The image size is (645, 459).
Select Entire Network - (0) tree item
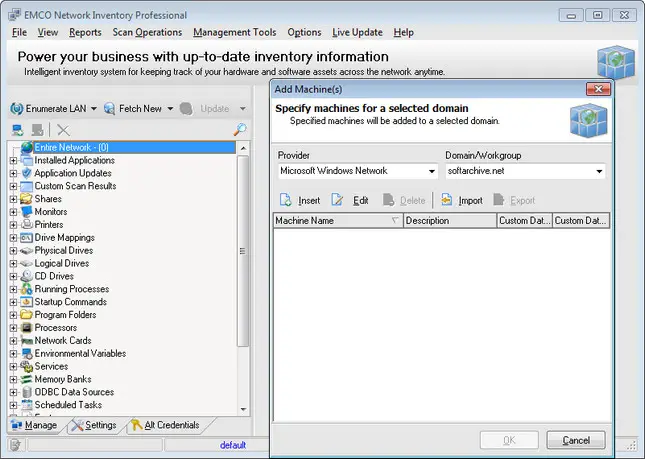tap(135, 147)
